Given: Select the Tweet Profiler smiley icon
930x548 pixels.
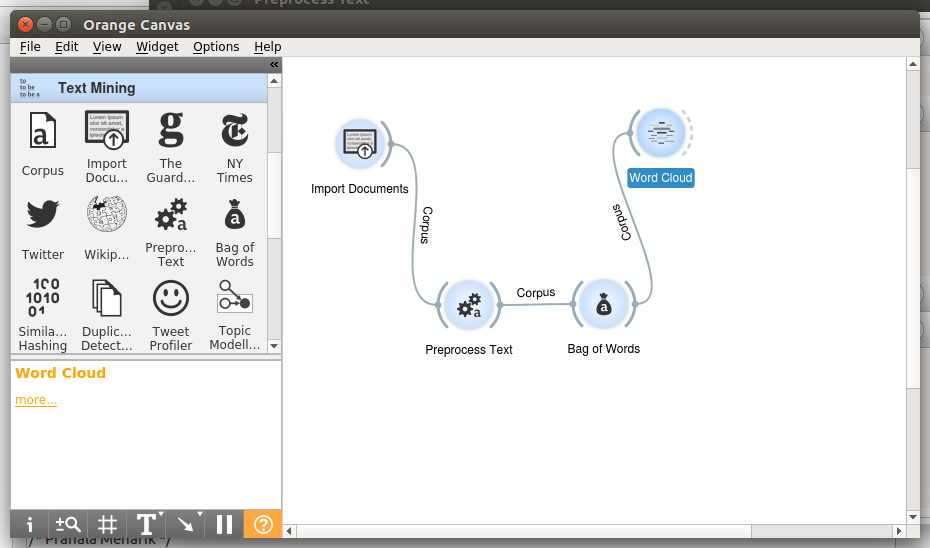Looking at the screenshot, I should click(x=171, y=298).
